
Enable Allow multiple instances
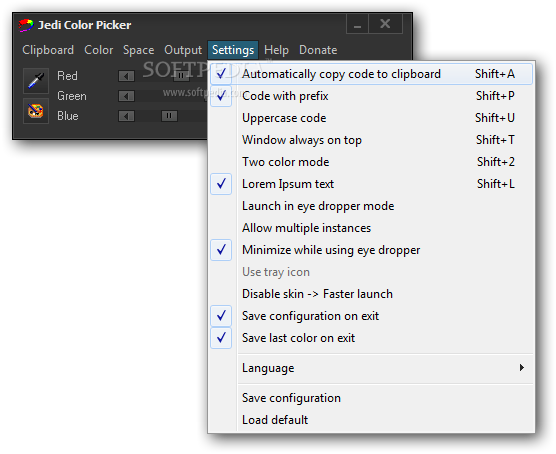372,228
